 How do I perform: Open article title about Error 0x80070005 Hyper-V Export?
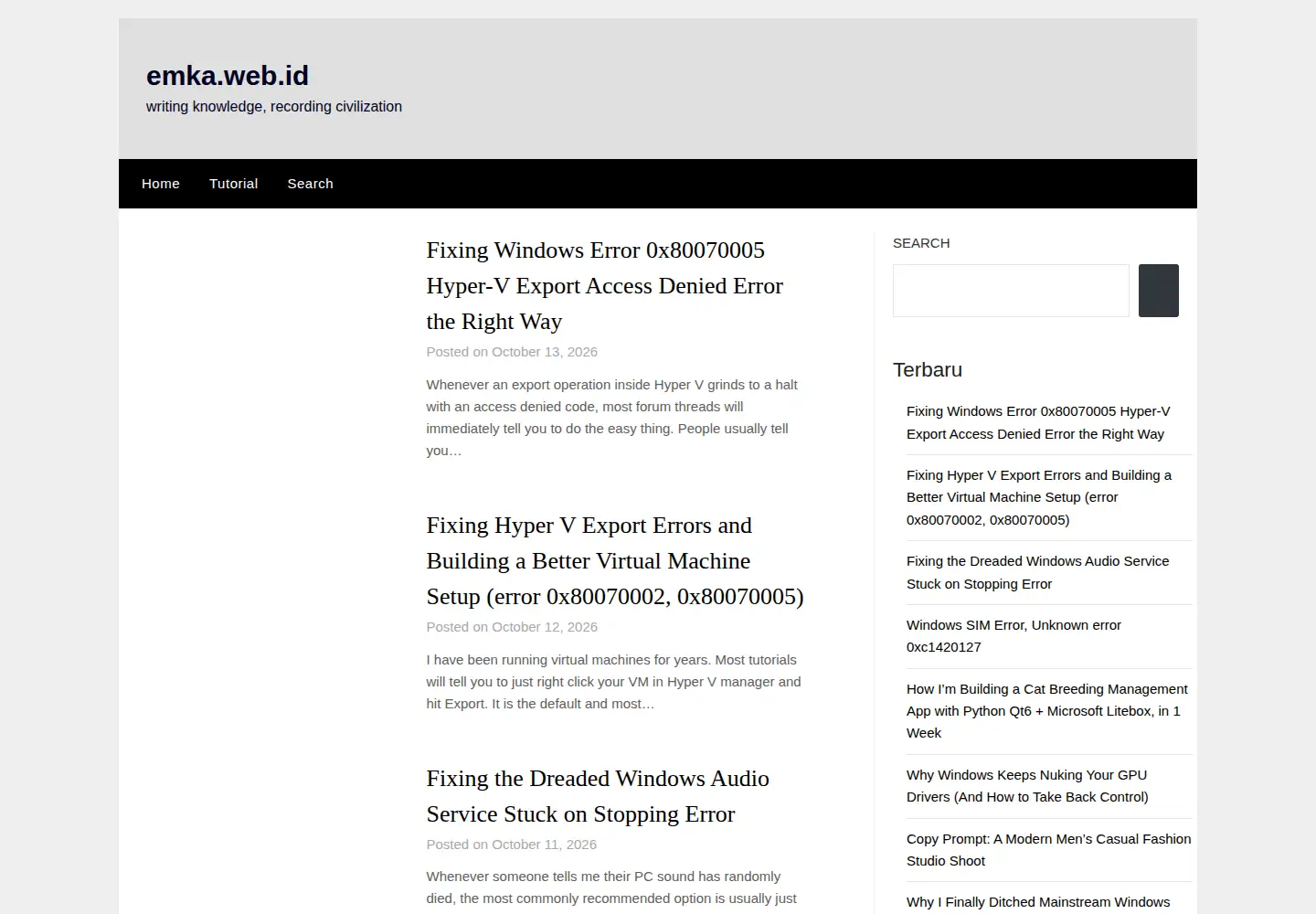pos(605,286)
